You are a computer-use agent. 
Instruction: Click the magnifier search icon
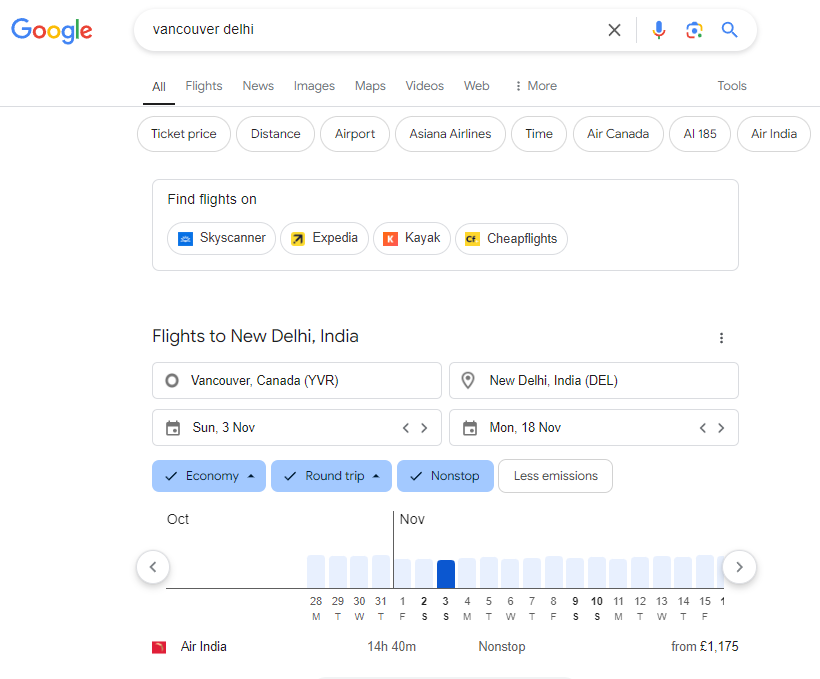pos(730,30)
